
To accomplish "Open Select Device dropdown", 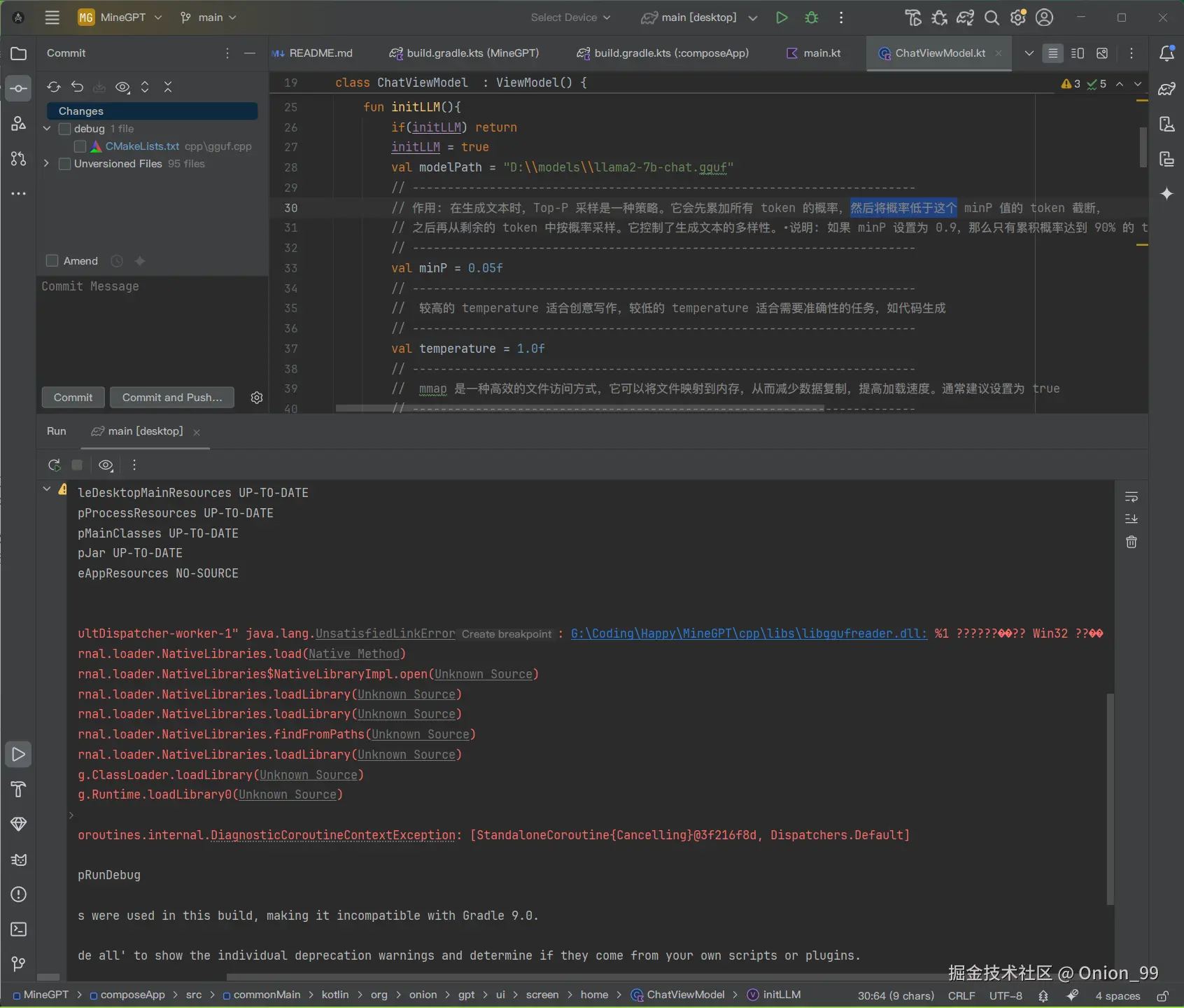I will click(x=570, y=17).
